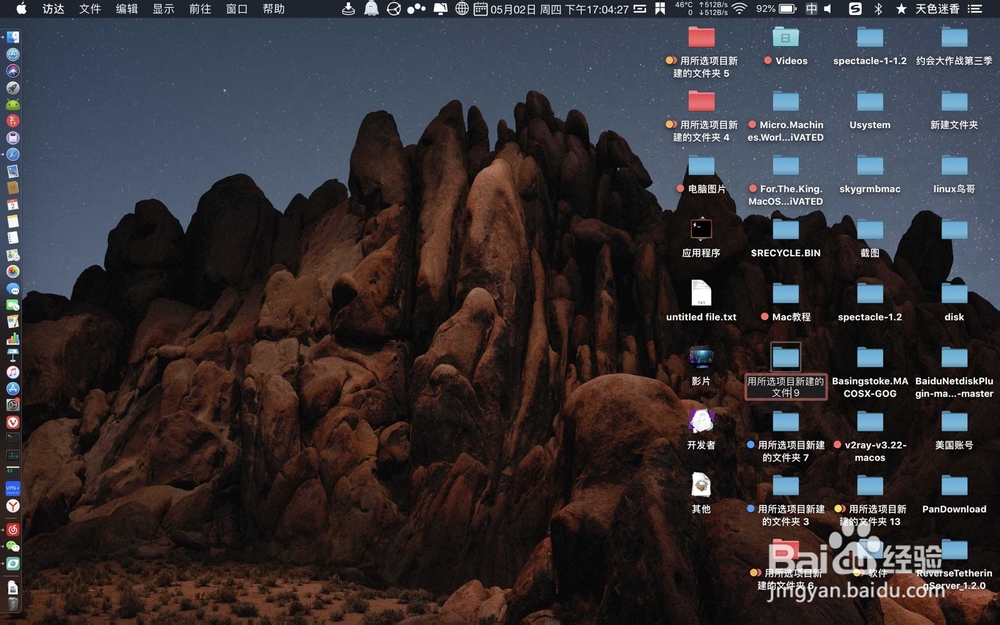The height and width of the screenshot is (625, 1000).
Task: Open WeChat from the dock
Action: [x=13, y=547]
